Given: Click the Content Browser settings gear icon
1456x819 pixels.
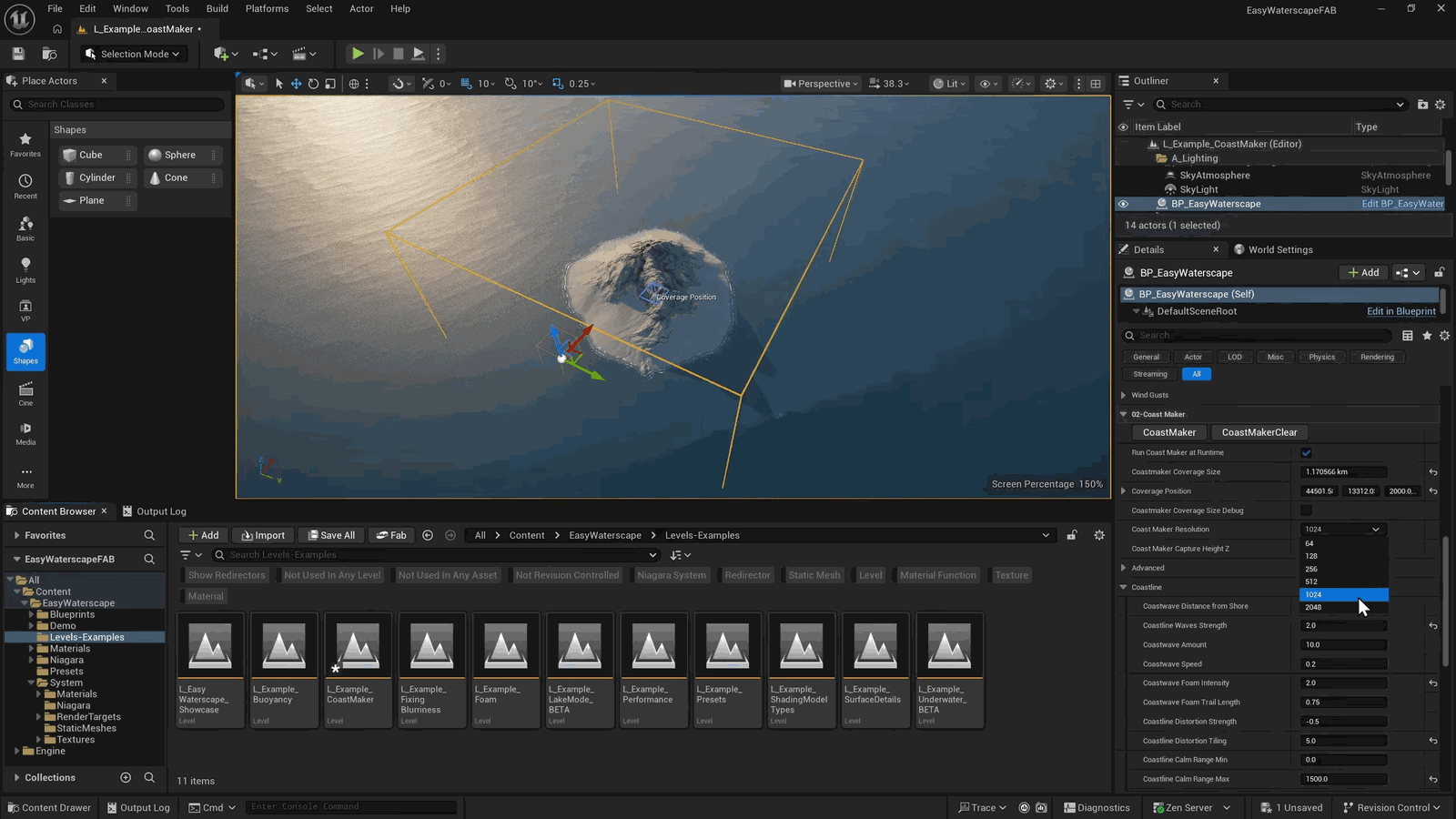Looking at the screenshot, I should pyautogui.click(x=1099, y=535).
